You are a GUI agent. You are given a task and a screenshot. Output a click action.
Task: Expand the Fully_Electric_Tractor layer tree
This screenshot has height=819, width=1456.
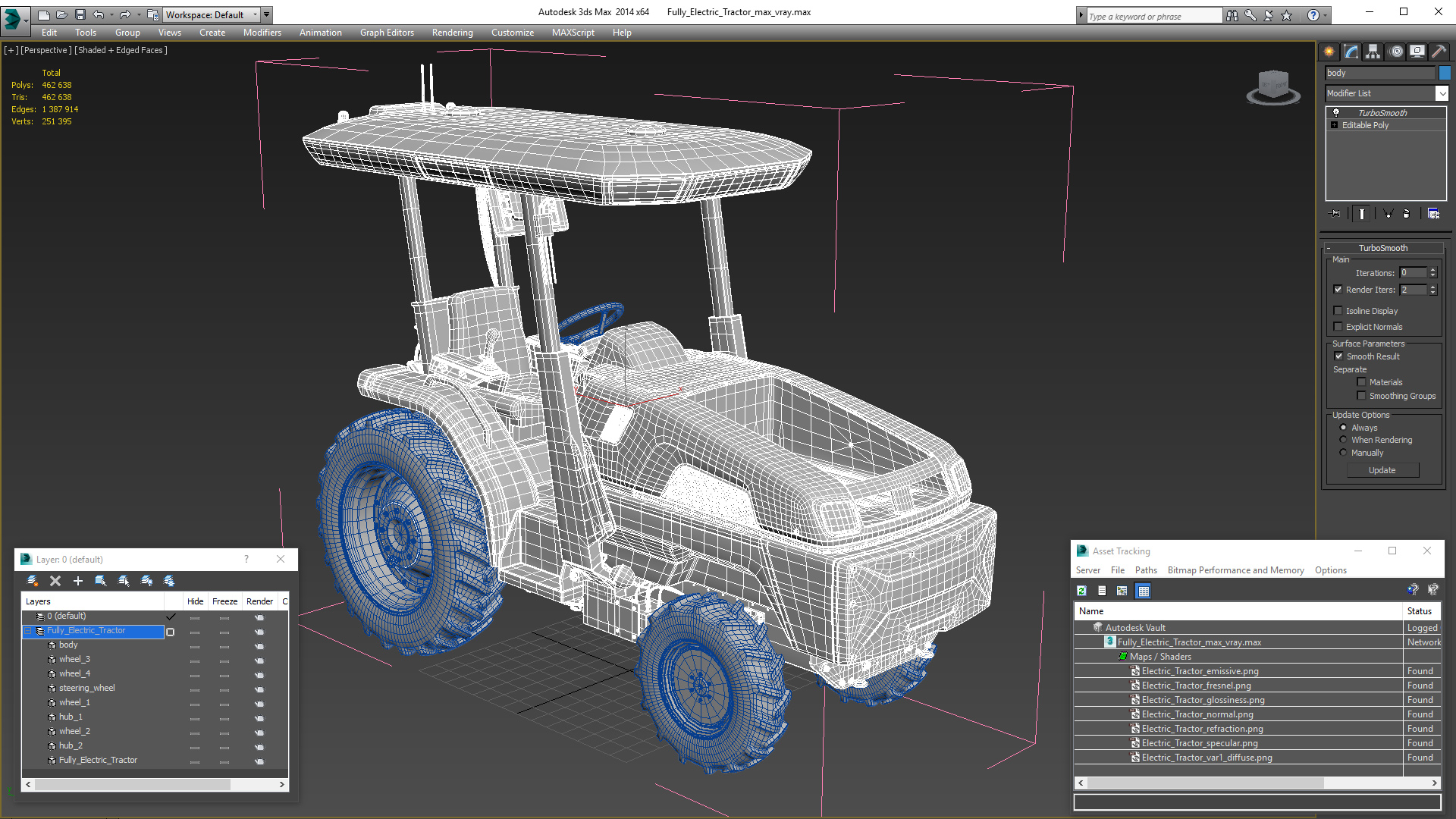tap(28, 630)
